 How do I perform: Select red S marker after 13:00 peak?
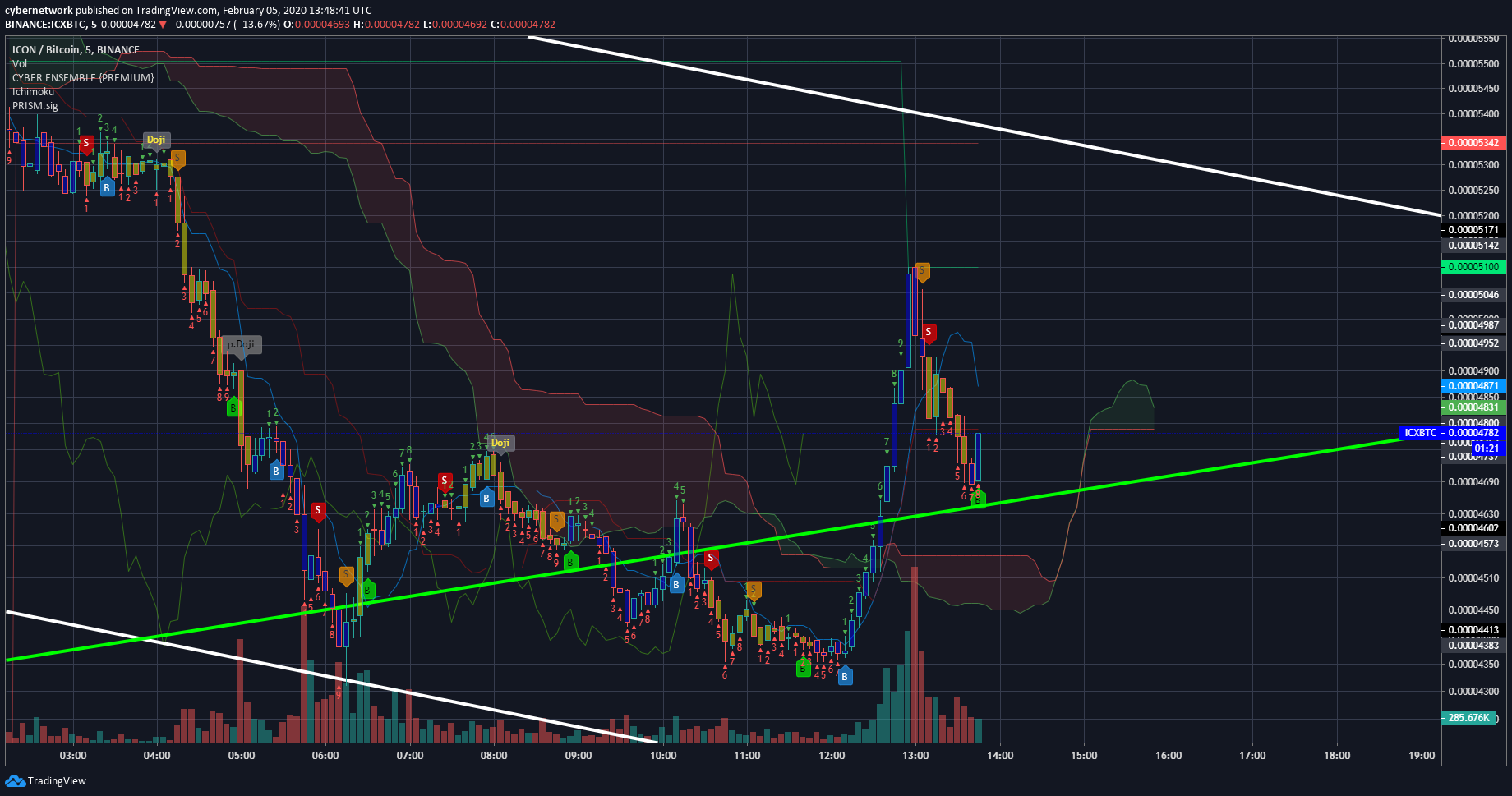[x=929, y=333]
